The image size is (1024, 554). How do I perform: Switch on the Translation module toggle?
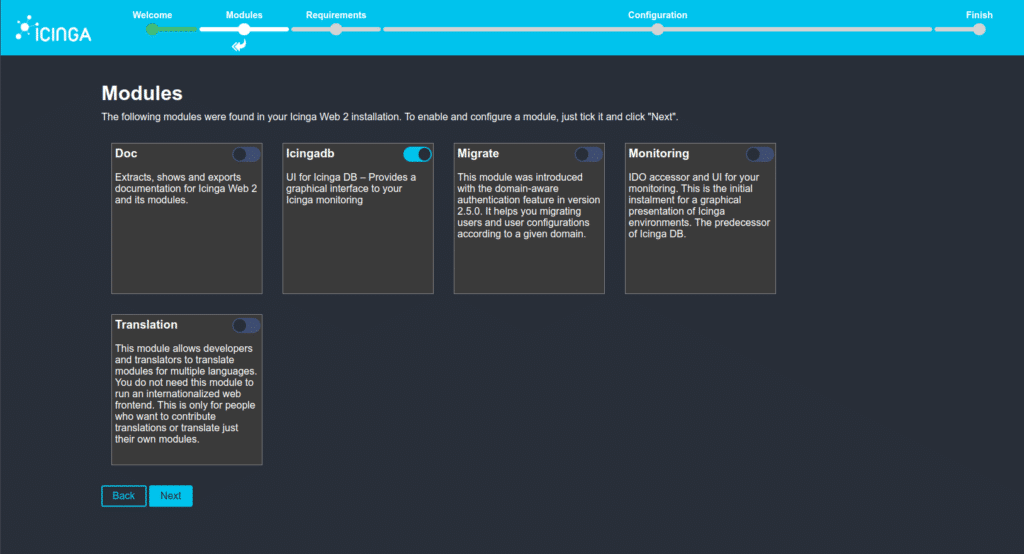[246, 325]
